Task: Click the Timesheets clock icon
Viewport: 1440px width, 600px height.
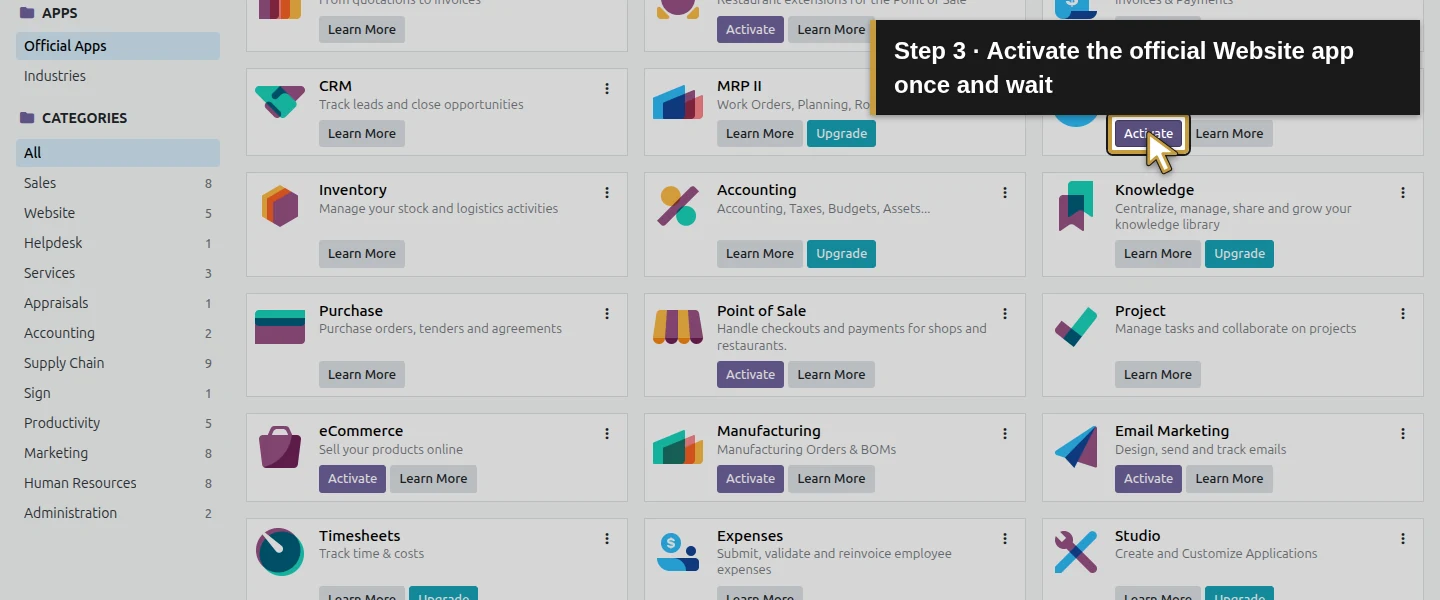Action: 280,552
